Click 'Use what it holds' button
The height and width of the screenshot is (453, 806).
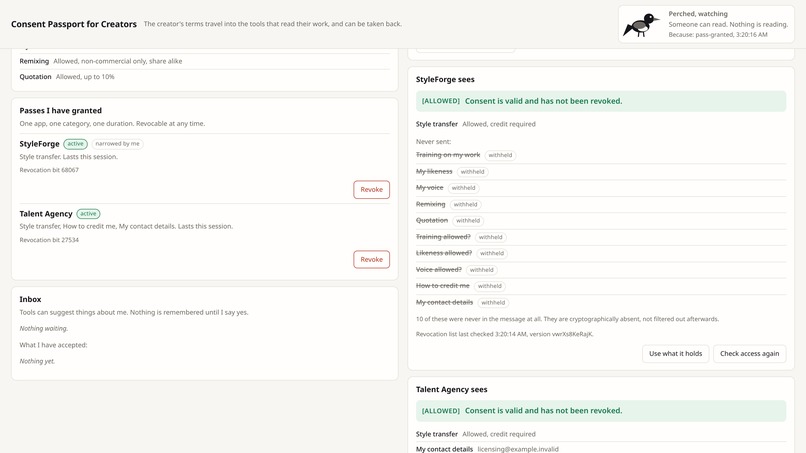tap(675, 353)
